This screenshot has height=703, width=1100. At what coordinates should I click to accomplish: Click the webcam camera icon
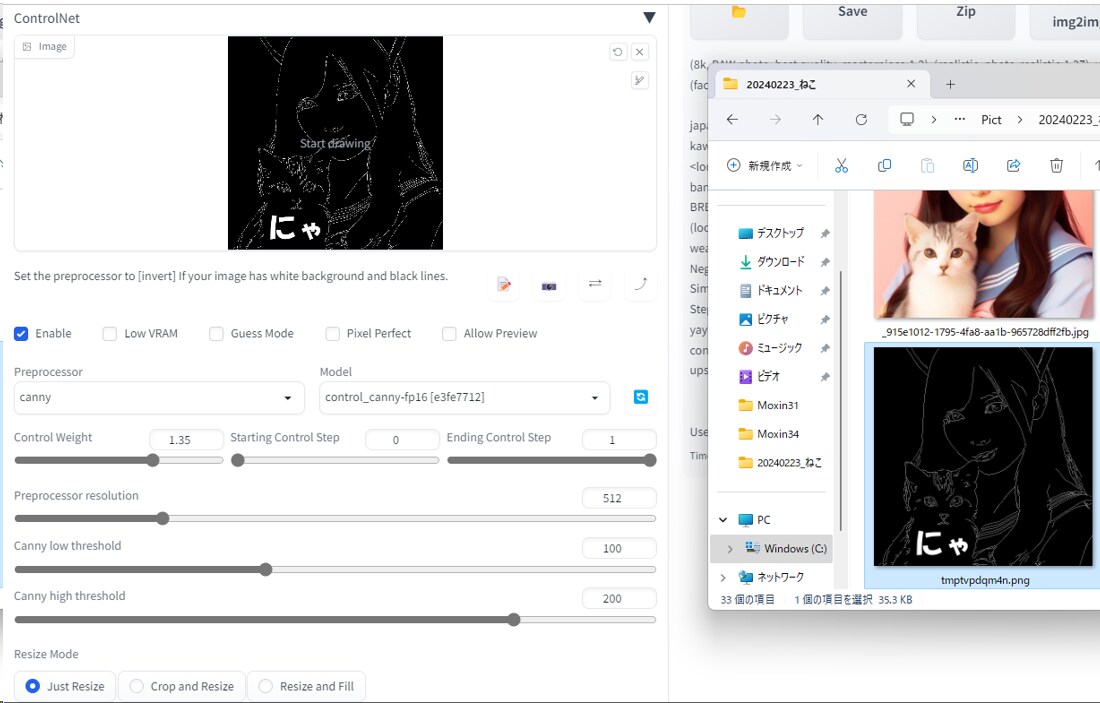click(549, 285)
